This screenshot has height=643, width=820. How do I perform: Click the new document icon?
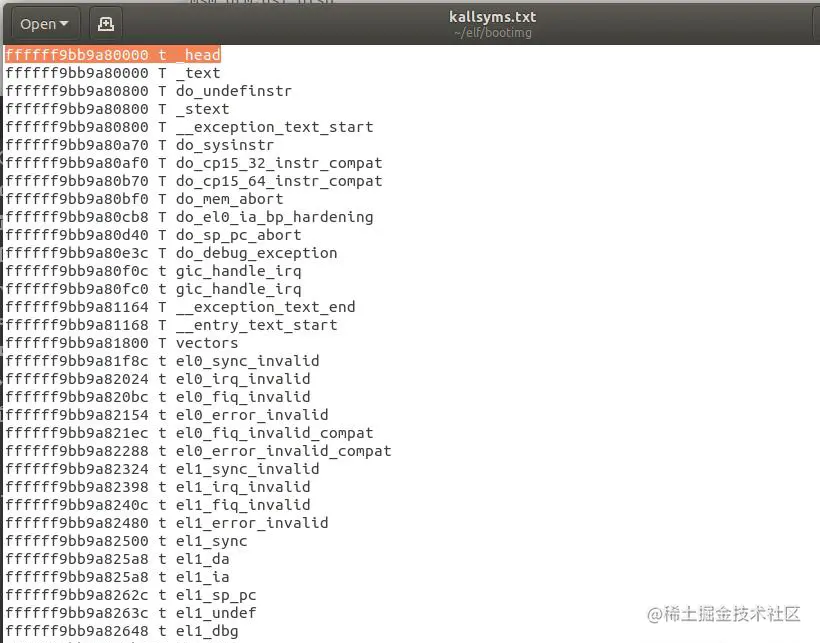tap(106, 24)
